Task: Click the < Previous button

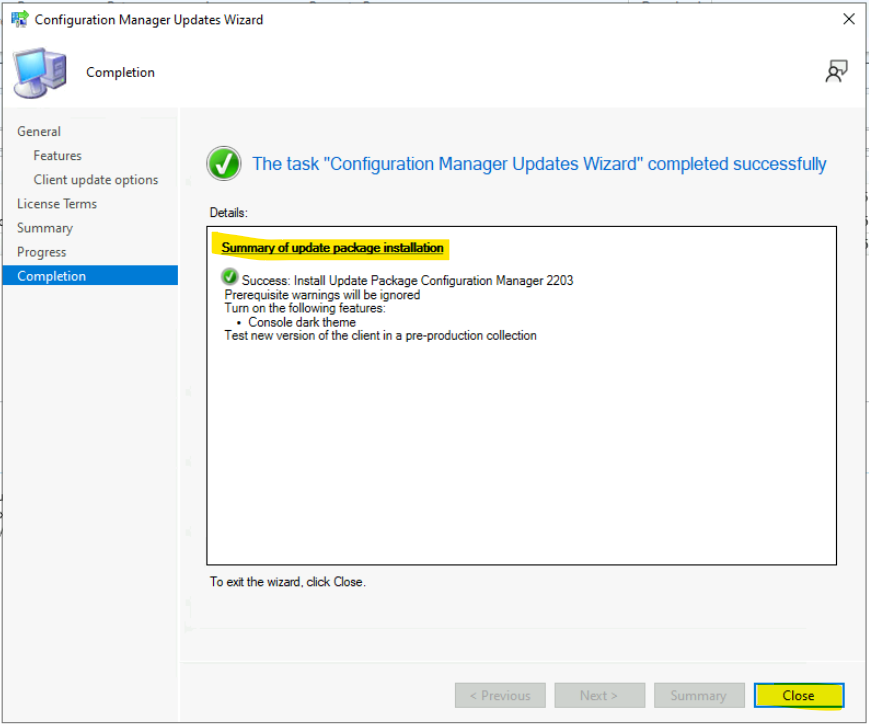Action: point(500,697)
